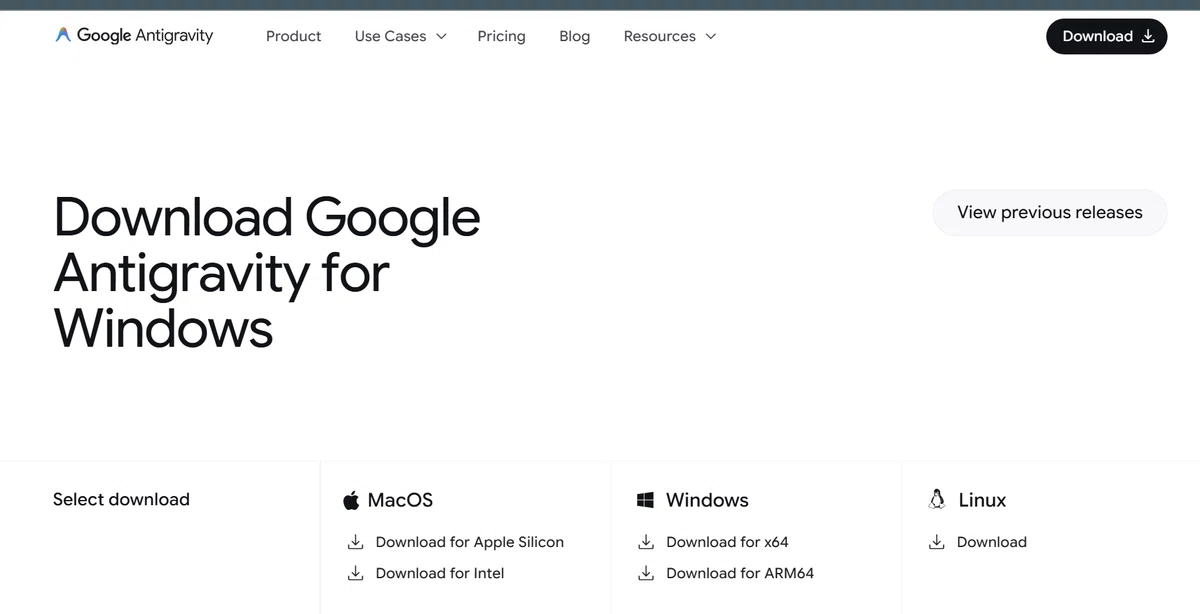Click the Download Google Antigravity for Windows headline
Image resolution: width=1200 pixels, height=614 pixels.
(267, 272)
